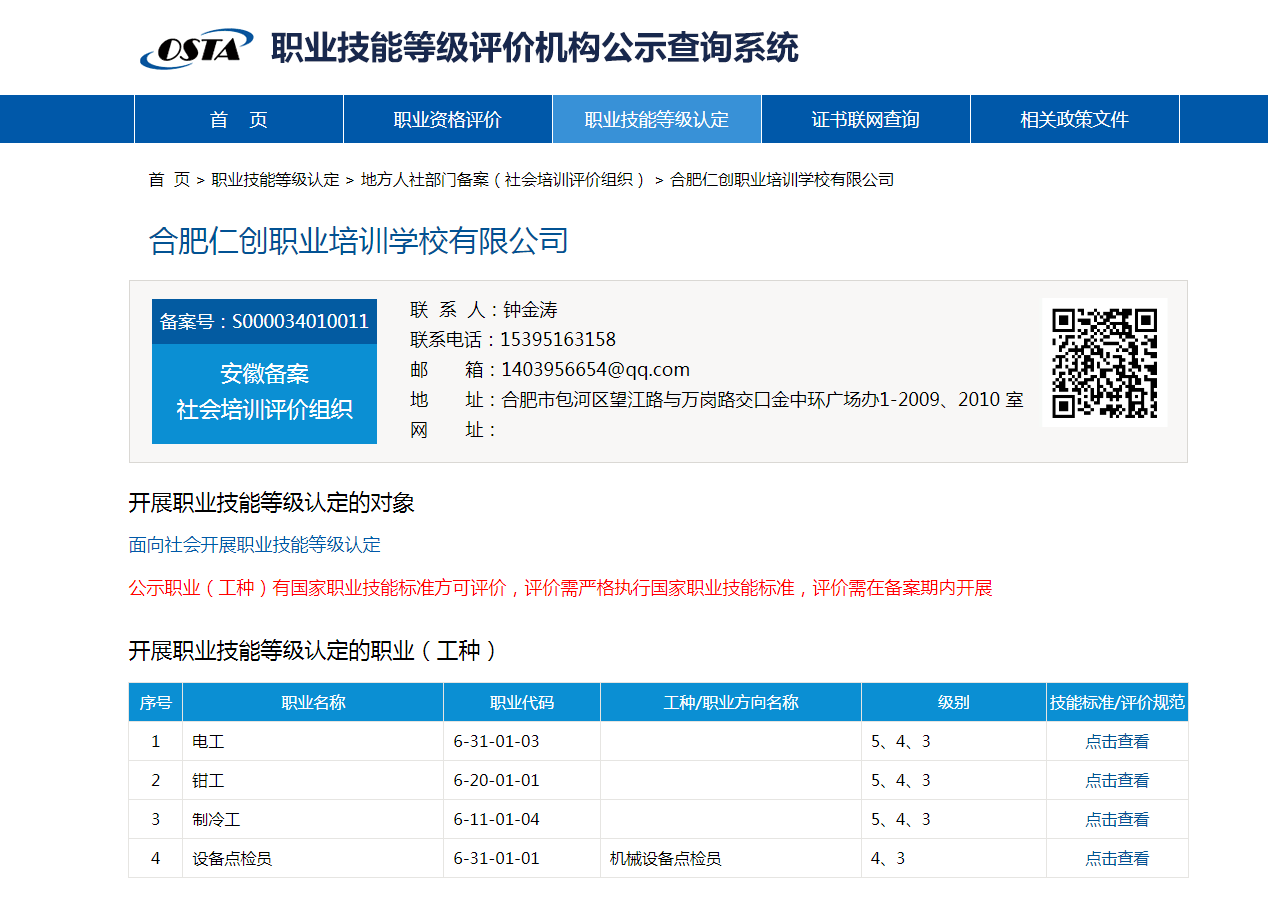Click the 职业代码 column header
Viewport: 1268px width, 907px height.
[x=522, y=702]
